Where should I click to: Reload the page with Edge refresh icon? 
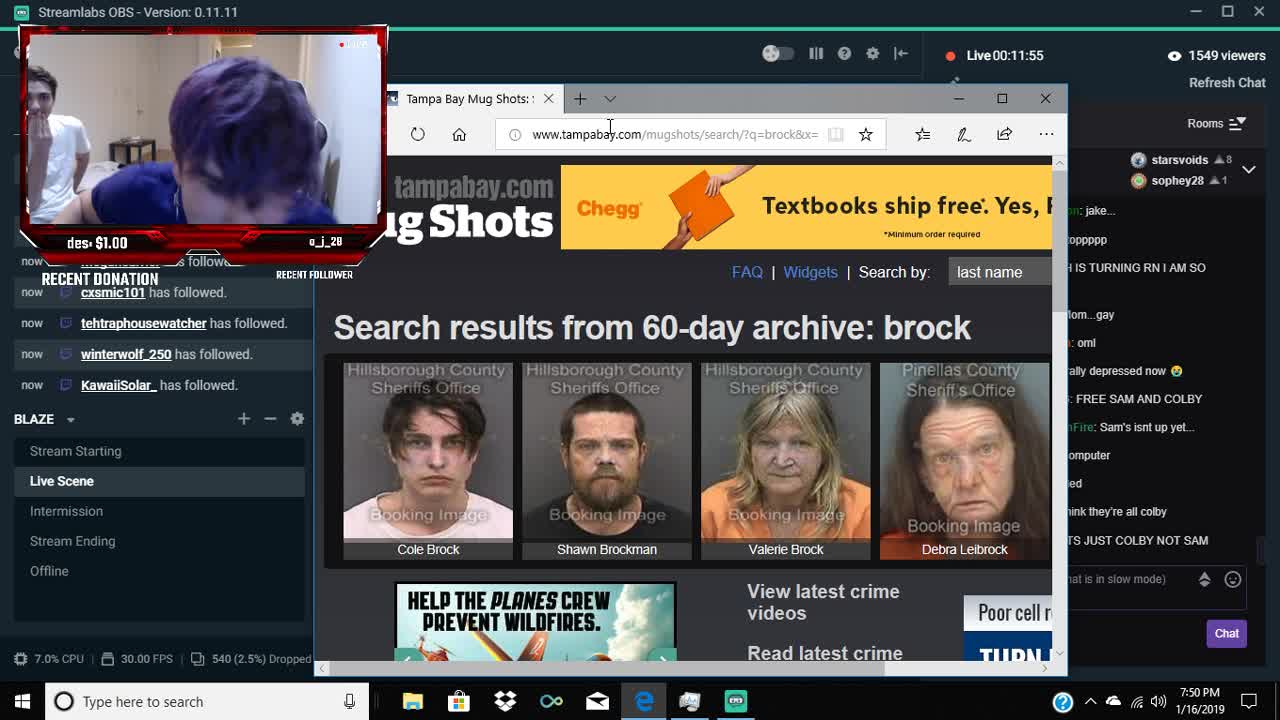(x=418, y=134)
